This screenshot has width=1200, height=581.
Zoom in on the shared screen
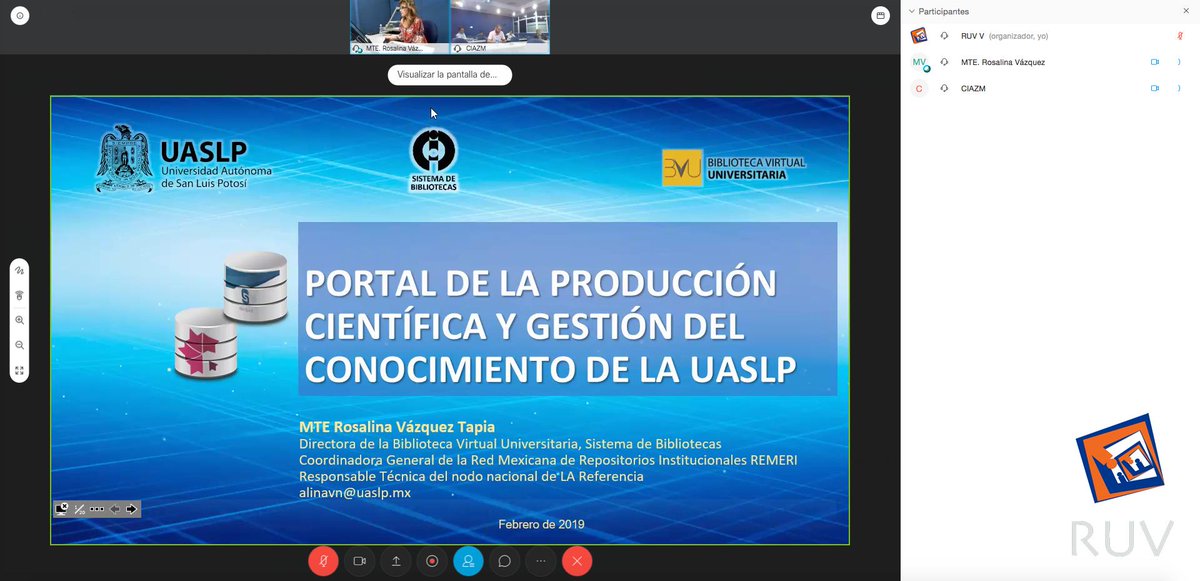(x=19, y=320)
